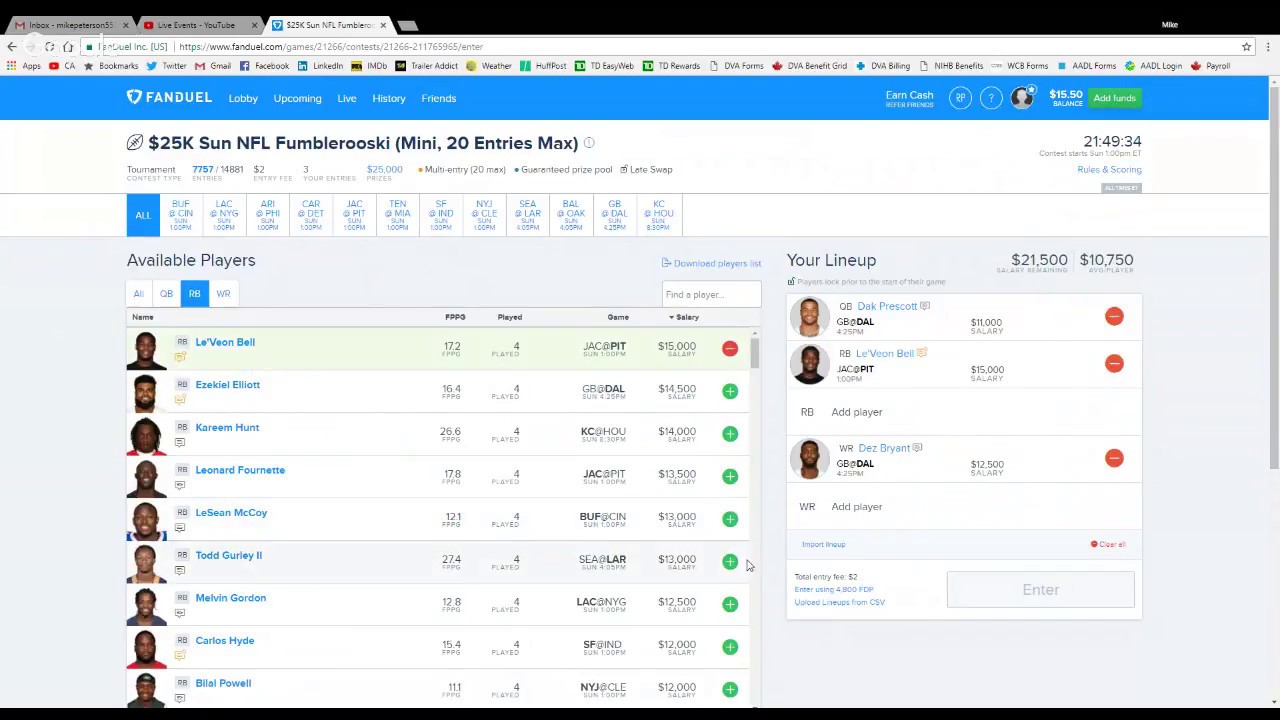Click the Add funds button

1114,98
